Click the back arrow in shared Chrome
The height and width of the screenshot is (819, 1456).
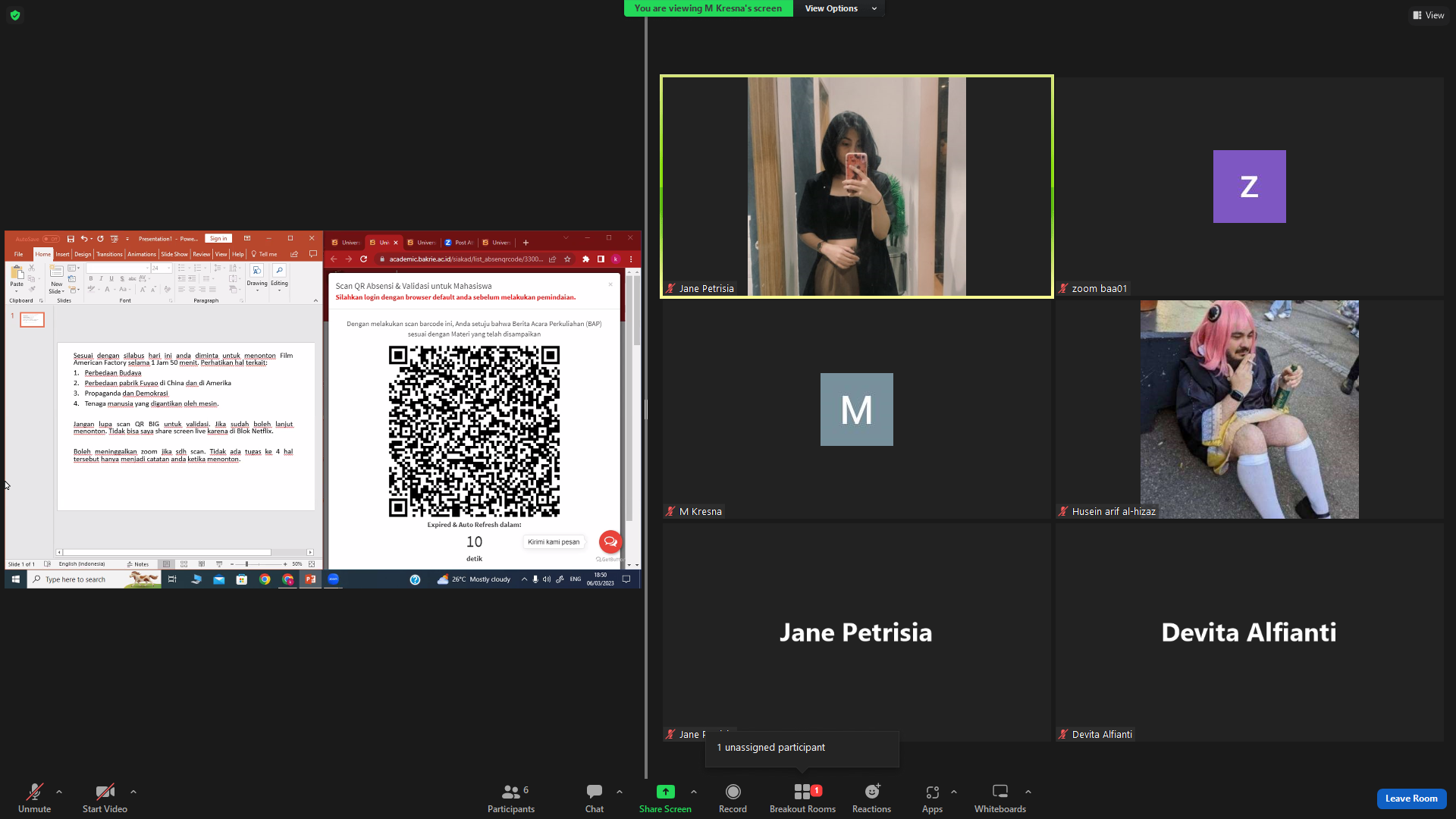[334, 259]
